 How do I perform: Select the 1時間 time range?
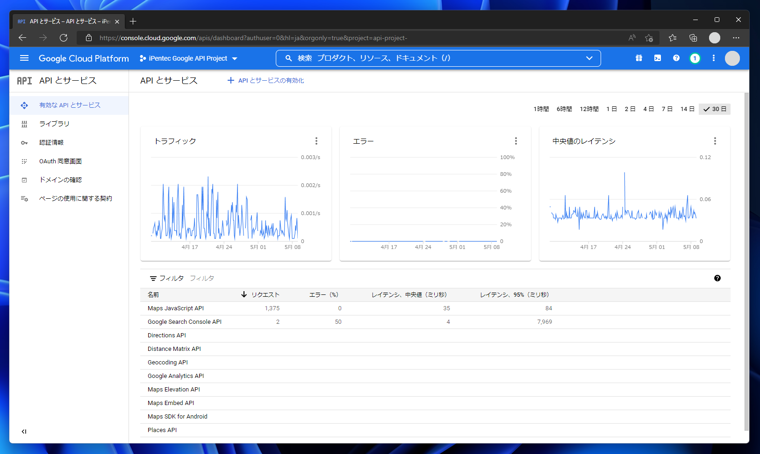point(541,109)
